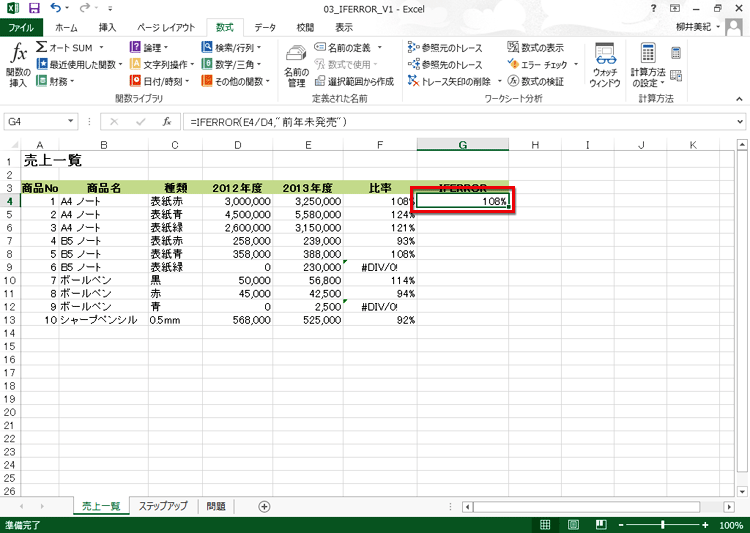
Task: Open the Error Checking dropdown arrow
Action: coord(576,64)
